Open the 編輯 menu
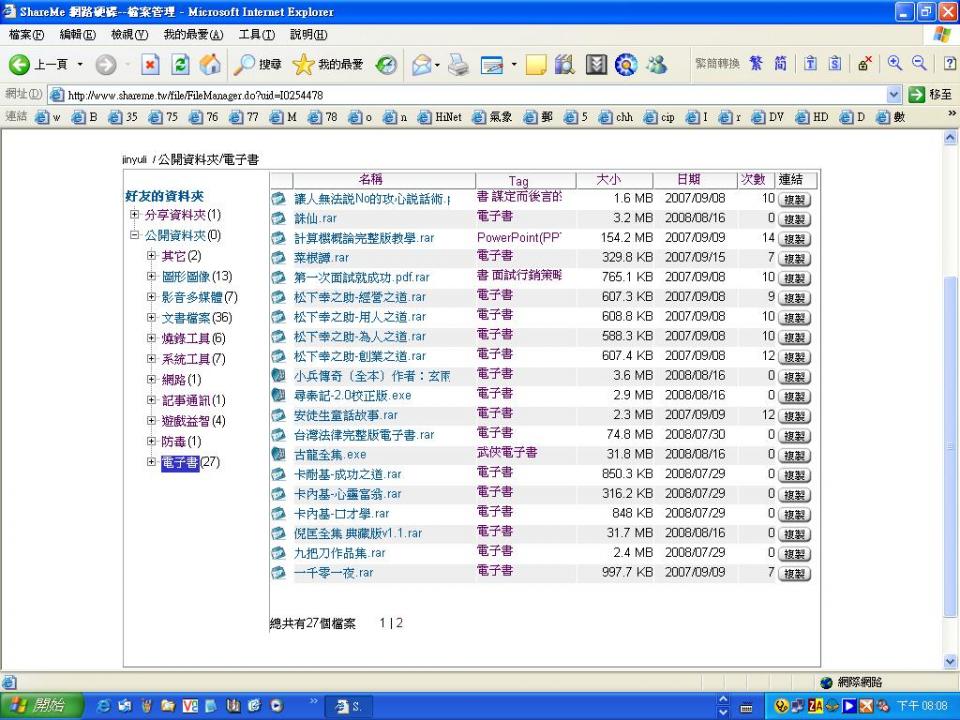960x720 pixels. click(78, 35)
